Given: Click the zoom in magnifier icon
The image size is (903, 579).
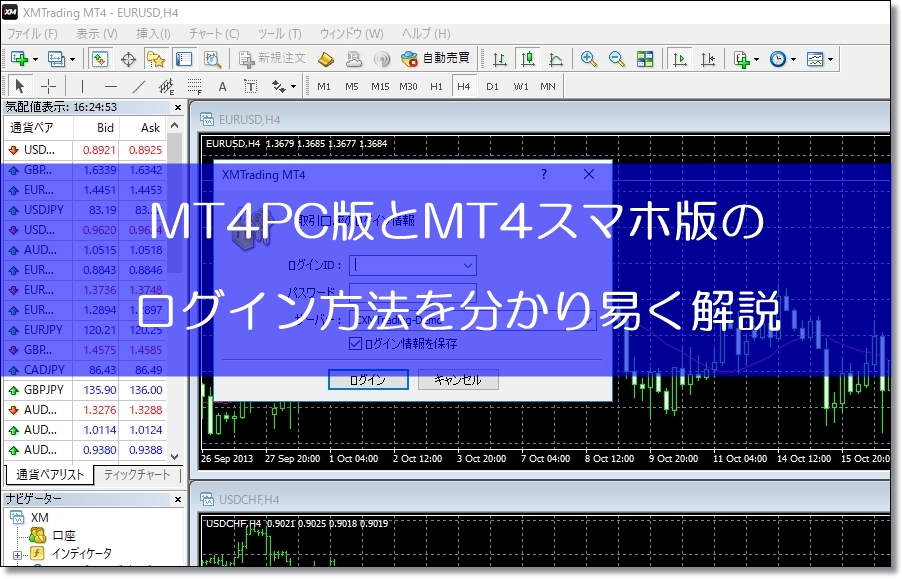Looking at the screenshot, I should 588,59.
